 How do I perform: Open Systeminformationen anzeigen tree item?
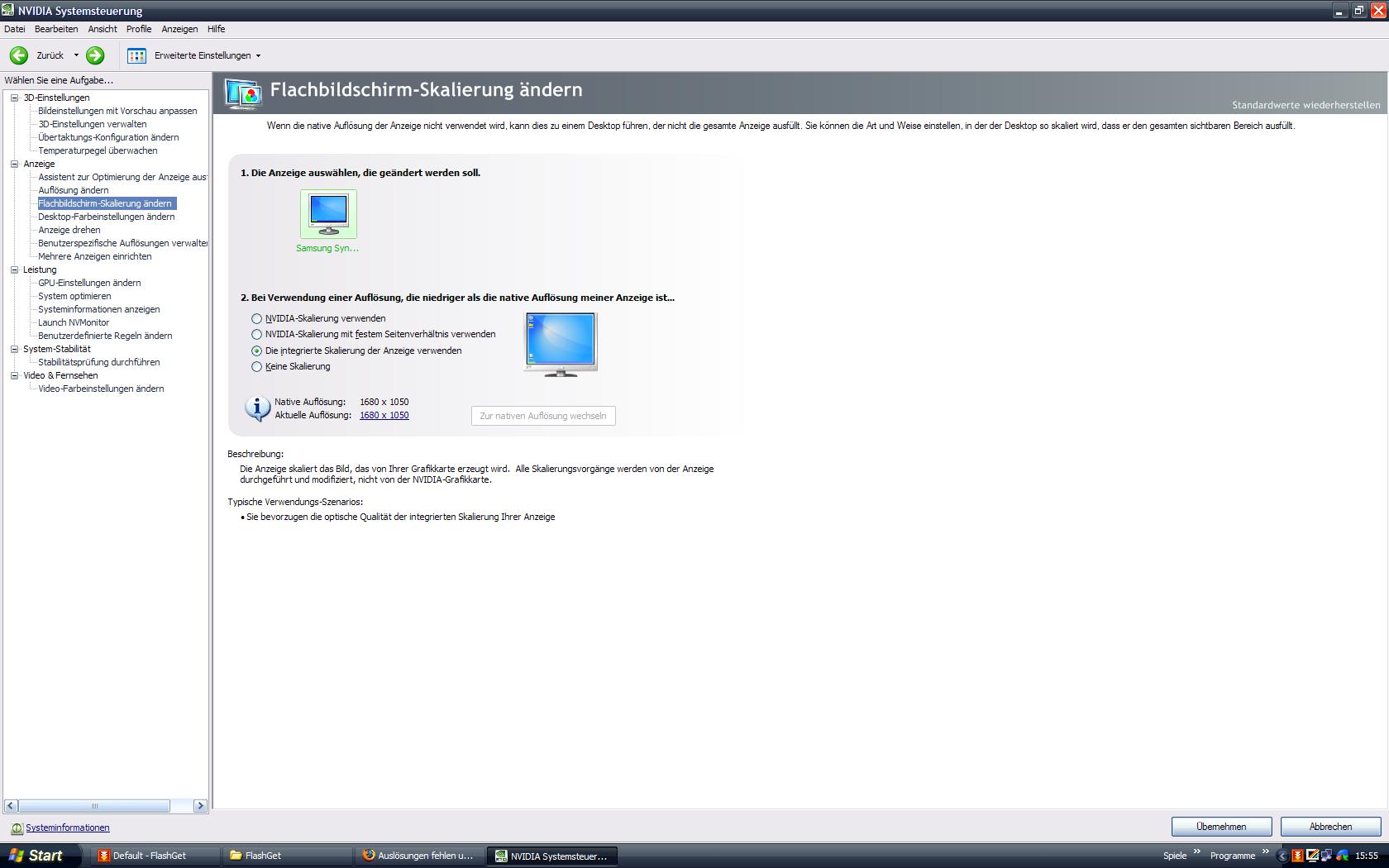99,309
